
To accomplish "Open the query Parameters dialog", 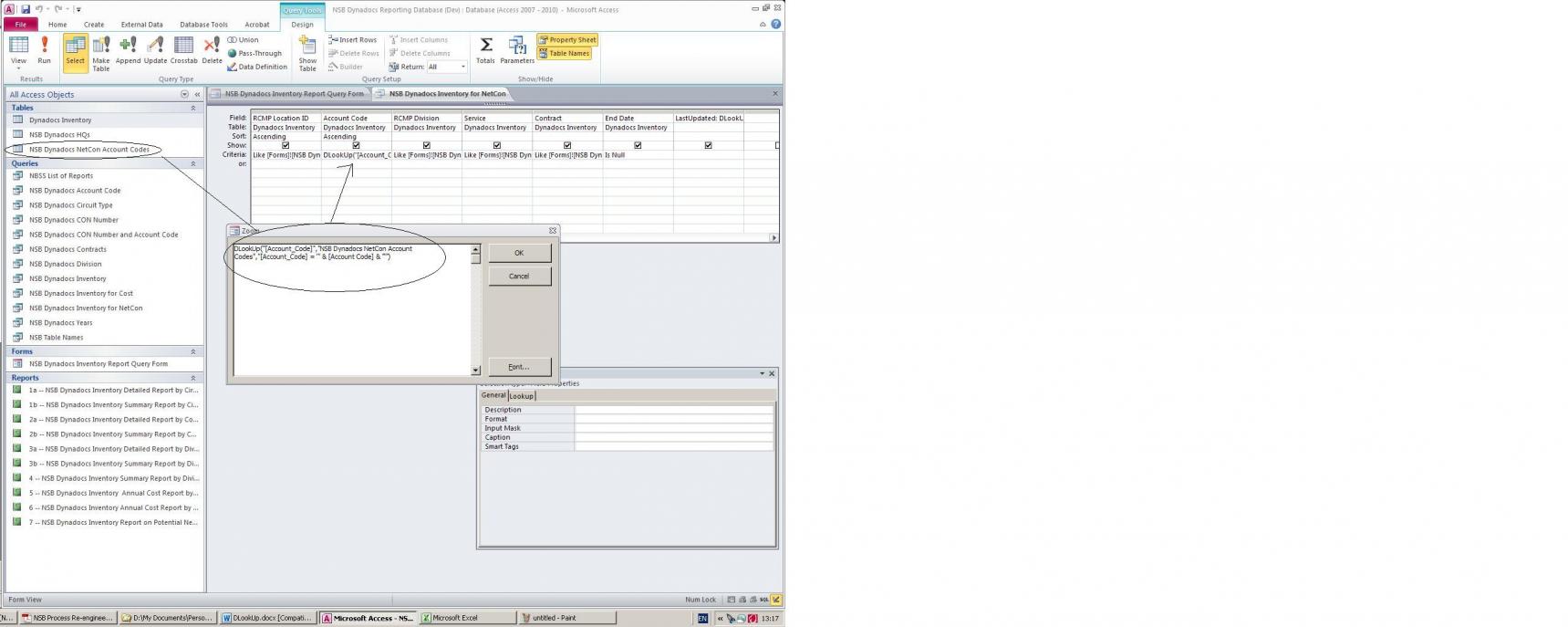I will coord(517,50).
